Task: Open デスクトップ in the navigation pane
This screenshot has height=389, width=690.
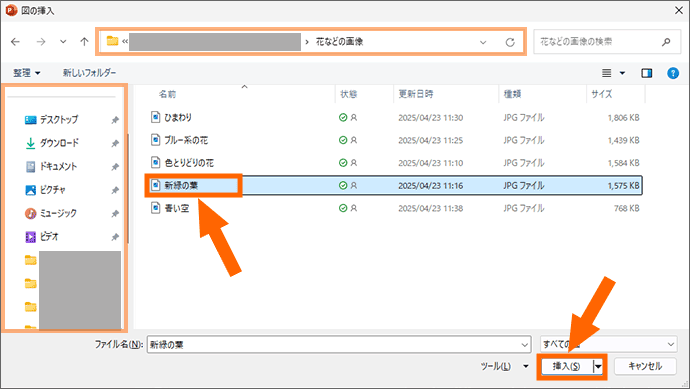Action: pyautogui.click(x=59, y=119)
